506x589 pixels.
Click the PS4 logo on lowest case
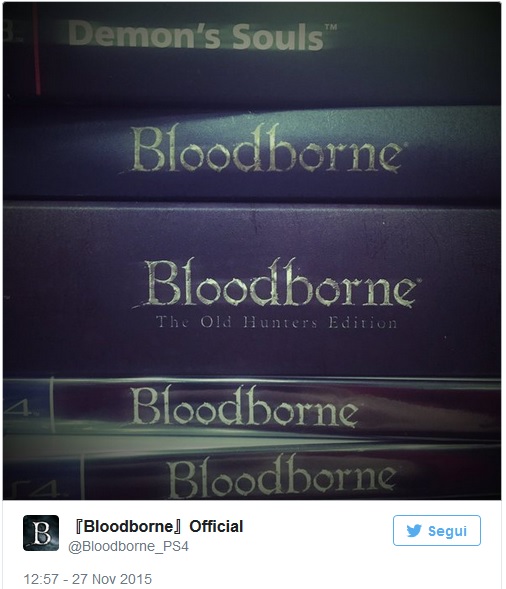34,488
